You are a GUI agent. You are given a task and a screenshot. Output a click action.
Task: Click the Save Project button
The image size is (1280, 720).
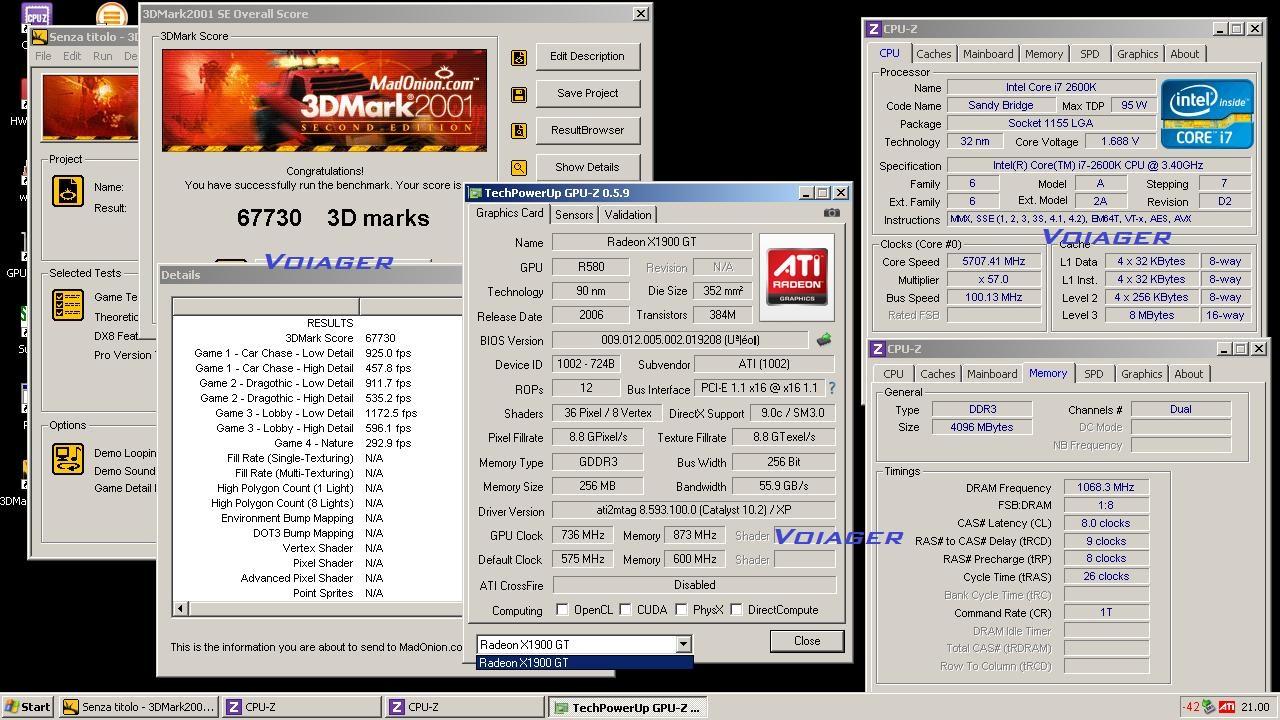click(587, 94)
